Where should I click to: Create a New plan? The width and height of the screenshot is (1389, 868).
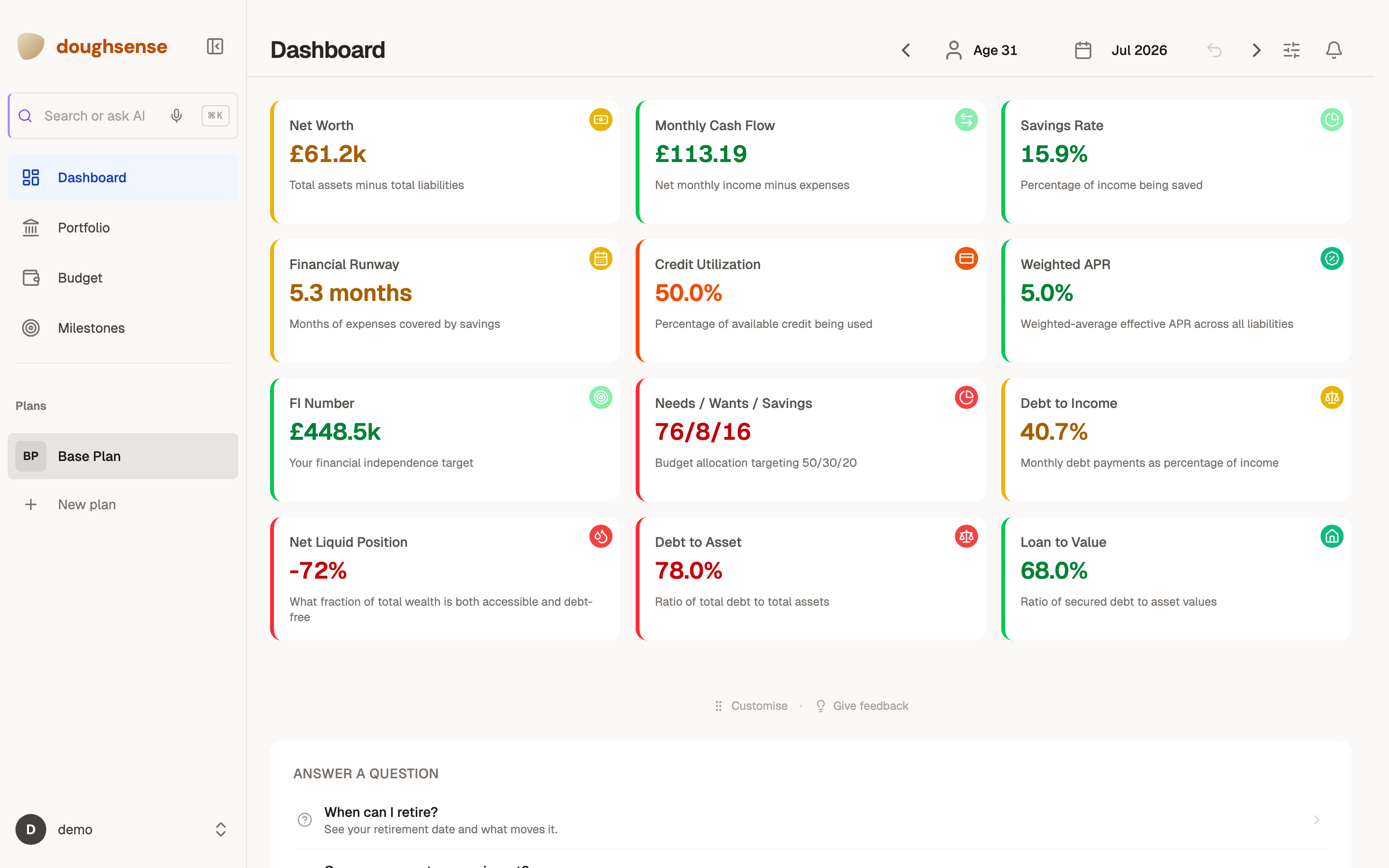click(x=123, y=504)
